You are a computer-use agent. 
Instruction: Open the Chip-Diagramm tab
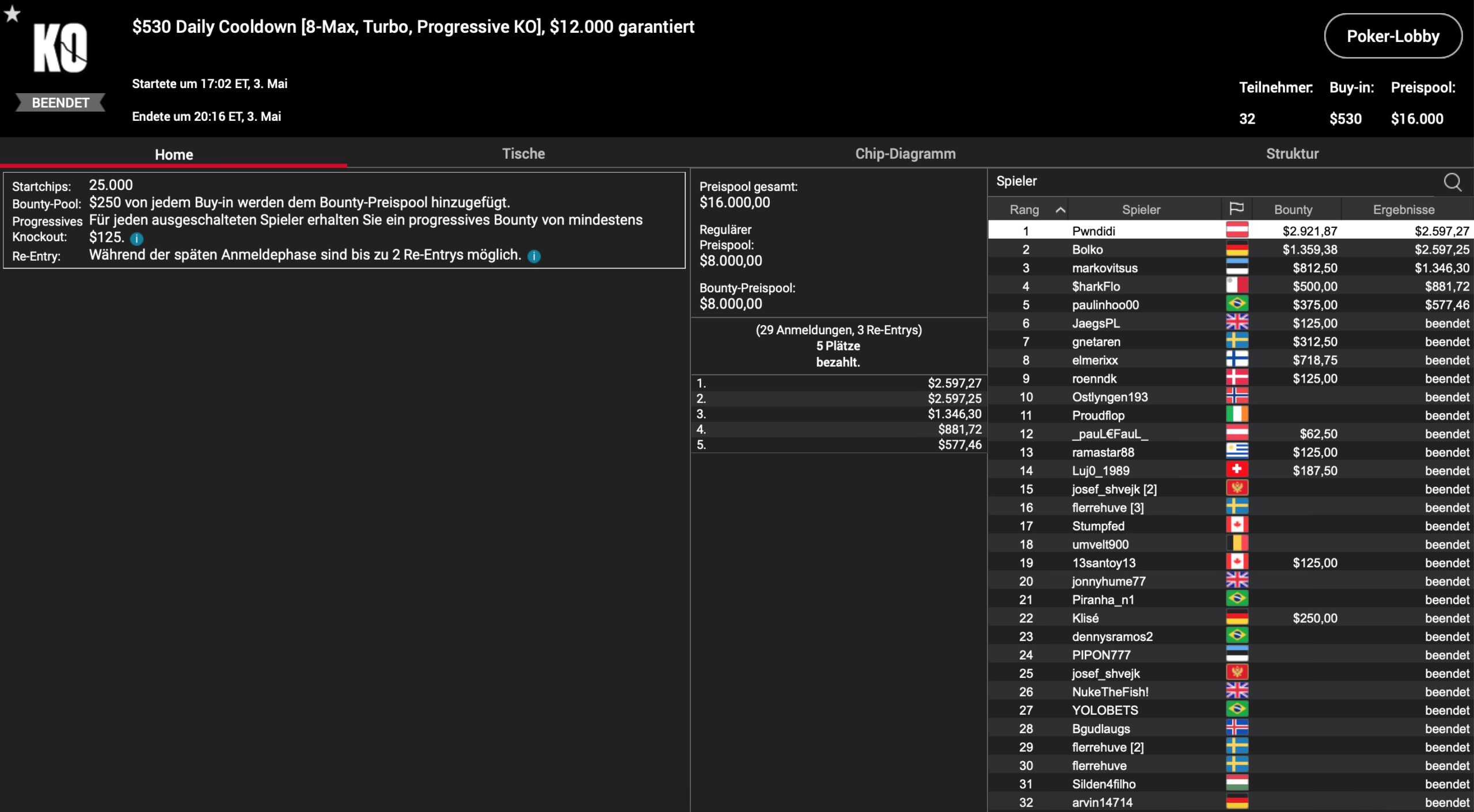905,154
